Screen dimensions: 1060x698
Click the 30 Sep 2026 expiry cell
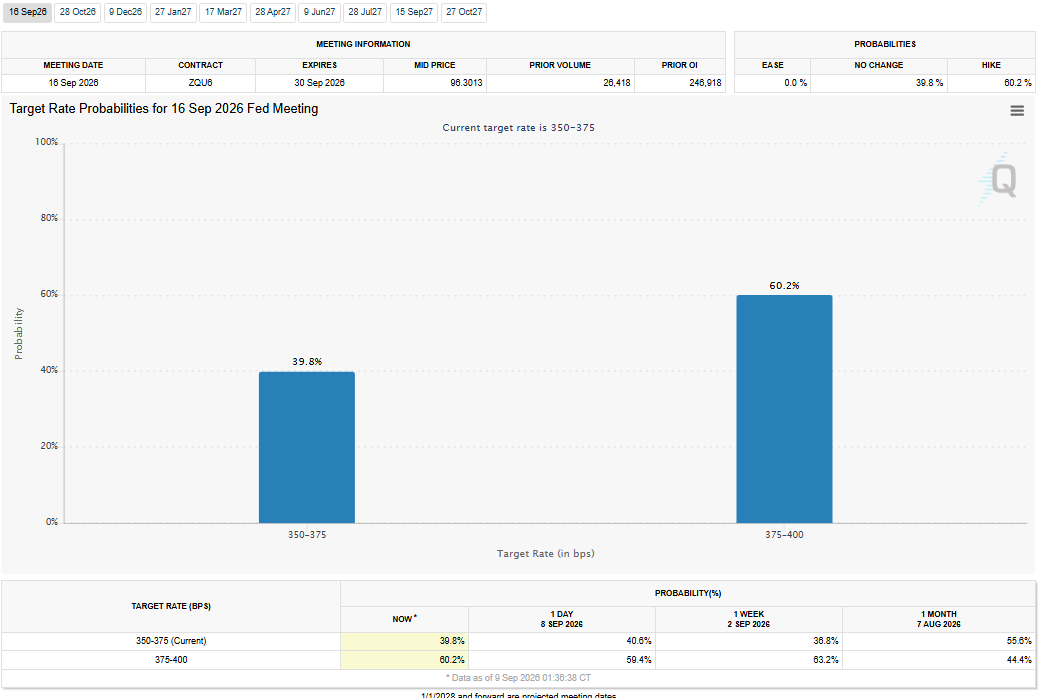[x=319, y=83]
